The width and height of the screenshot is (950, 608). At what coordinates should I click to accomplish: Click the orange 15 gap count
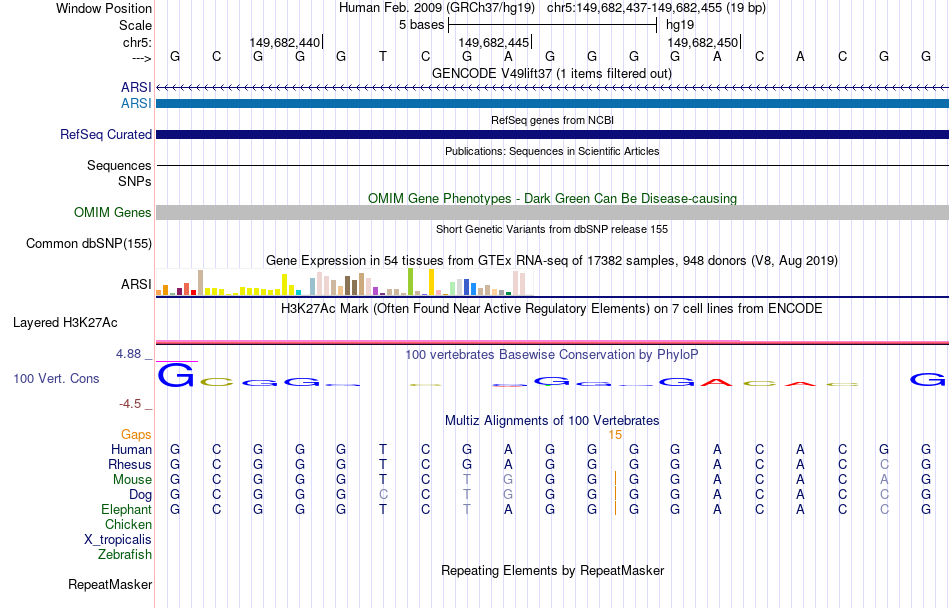[x=615, y=435]
